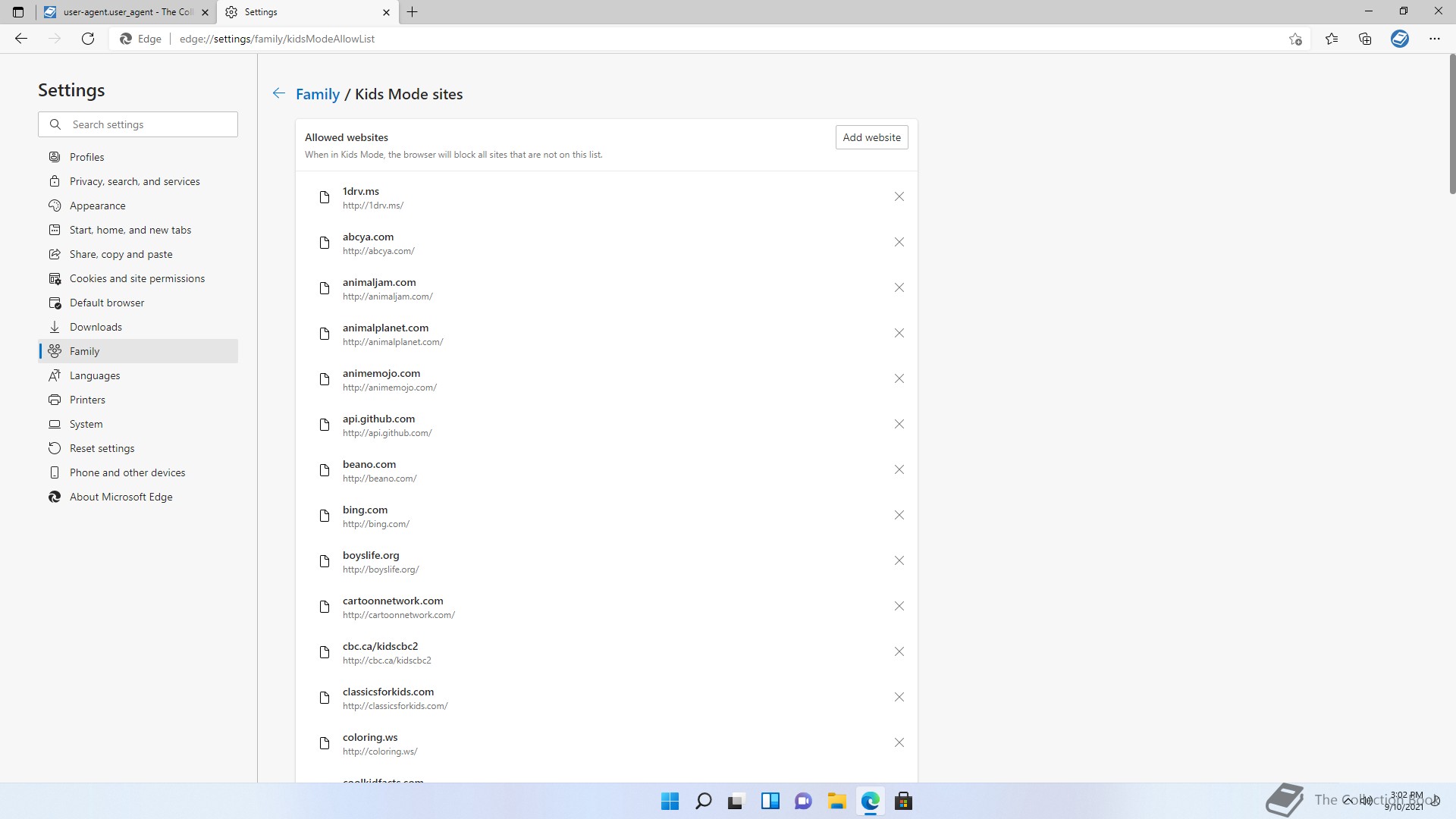Click the beano.com page icon
1456x819 pixels.
coord(325,470)
